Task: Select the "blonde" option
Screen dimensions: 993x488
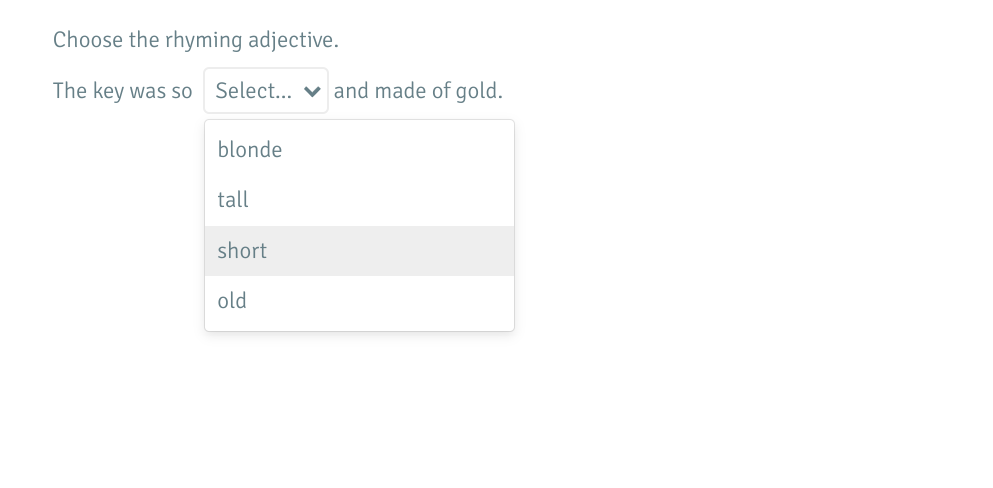Action: click(250, 150)
